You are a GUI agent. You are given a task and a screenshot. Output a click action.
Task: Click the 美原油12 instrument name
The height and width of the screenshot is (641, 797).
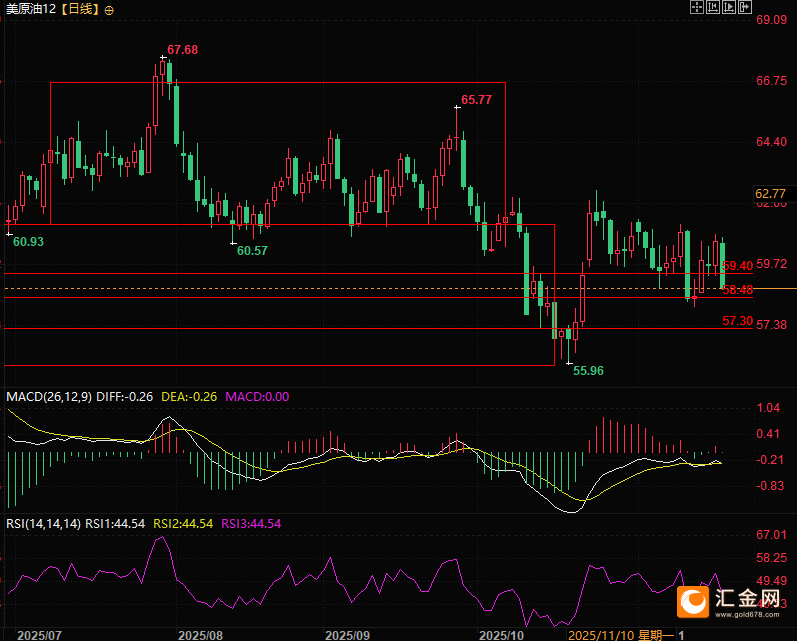(30, 9)
